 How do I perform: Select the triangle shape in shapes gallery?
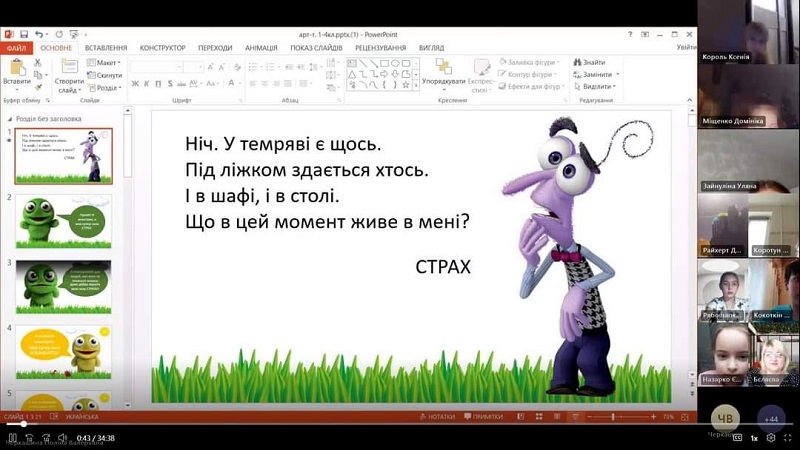tap(352, 74)
